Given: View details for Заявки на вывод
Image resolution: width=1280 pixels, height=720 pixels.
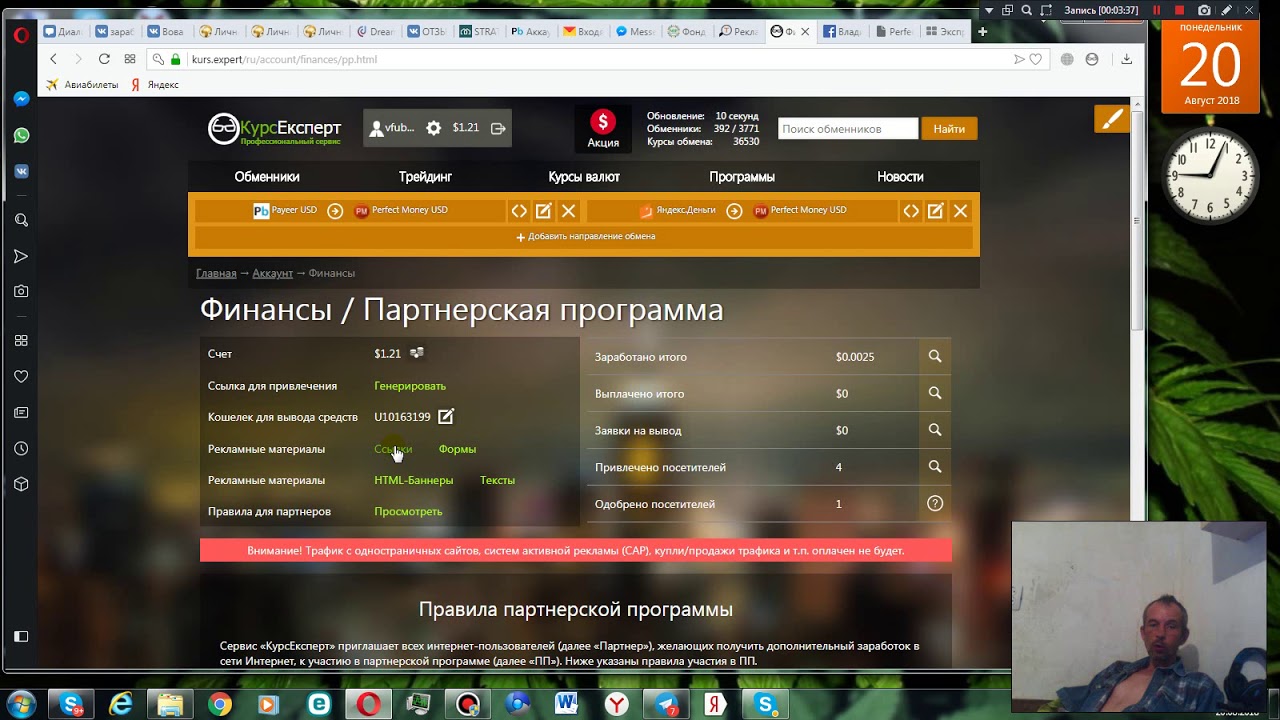Looking at the screenshot, I should (935, 430).
